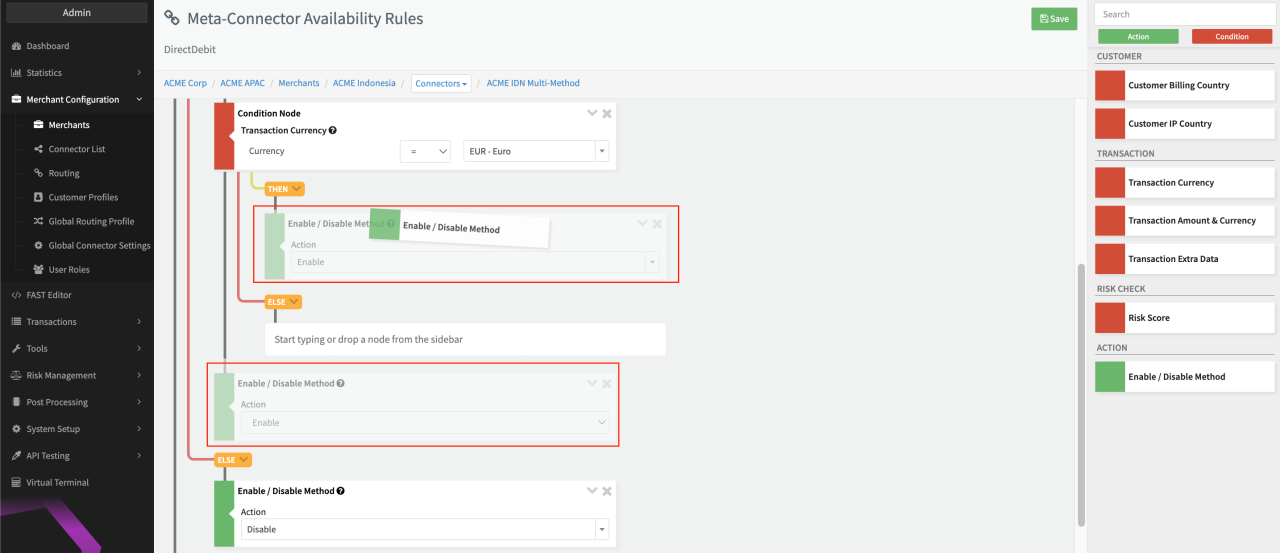1280x553 pixels.
Task: Collapse the Condition Node using its chevron icon
Action: tap(592, 114)
